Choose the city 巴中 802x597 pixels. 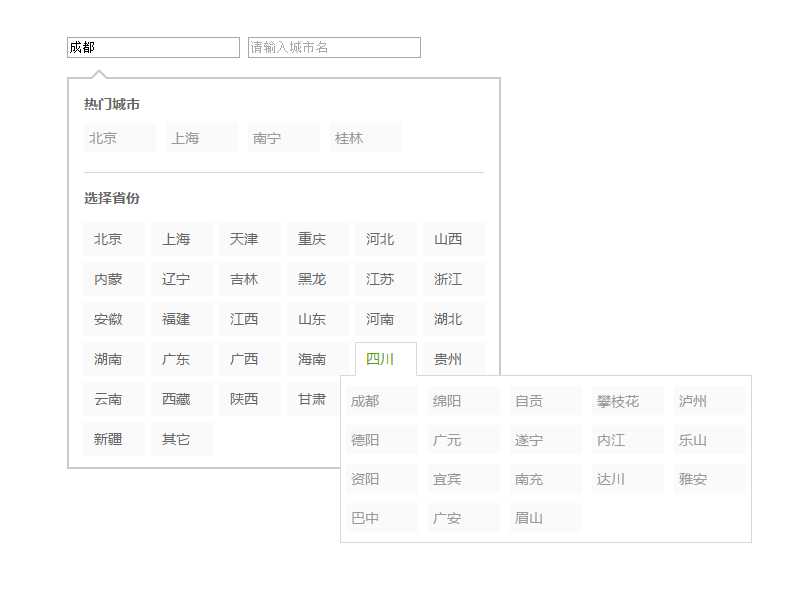click(x=382, y=518)
